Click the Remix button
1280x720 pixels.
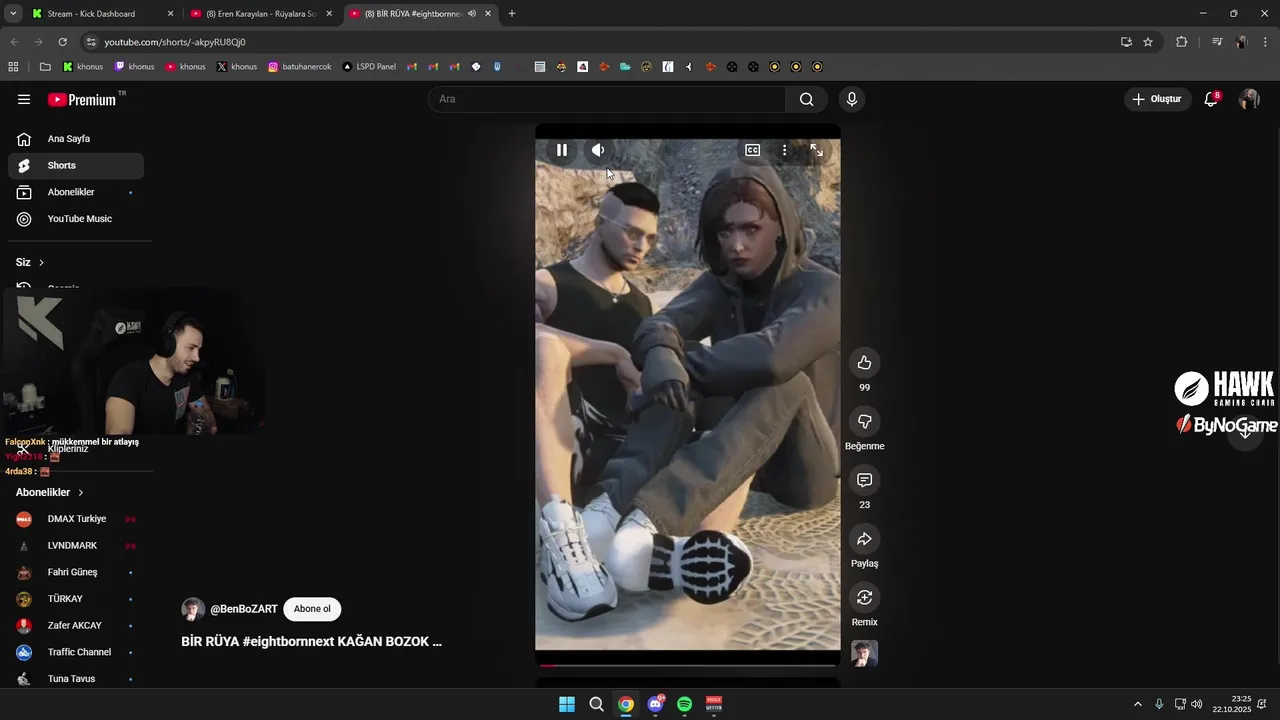click(x=864, y=597)
